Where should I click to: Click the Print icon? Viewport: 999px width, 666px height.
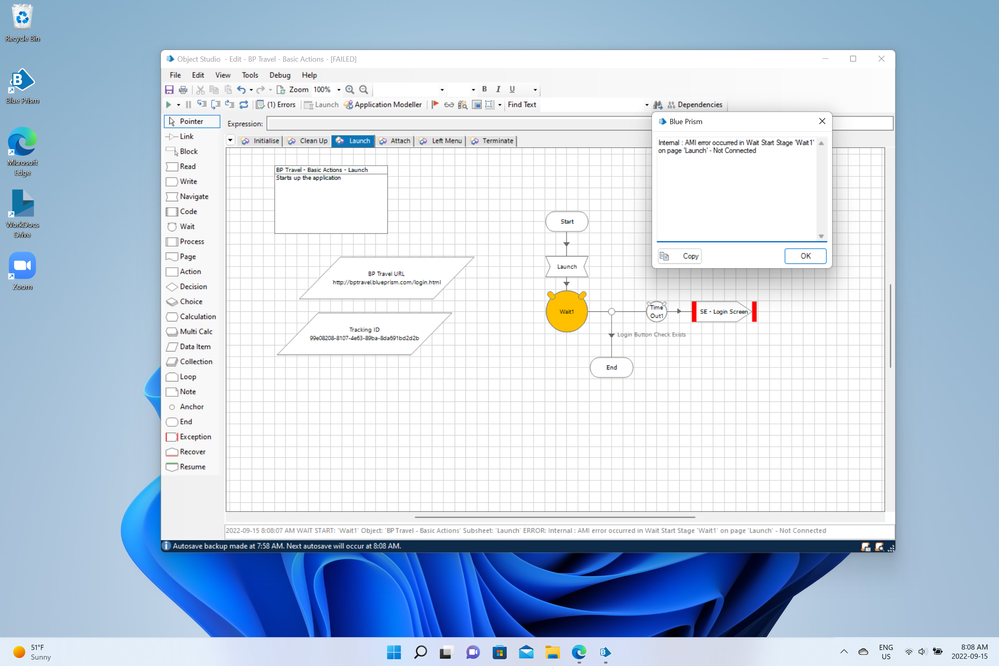coord(182,90)
